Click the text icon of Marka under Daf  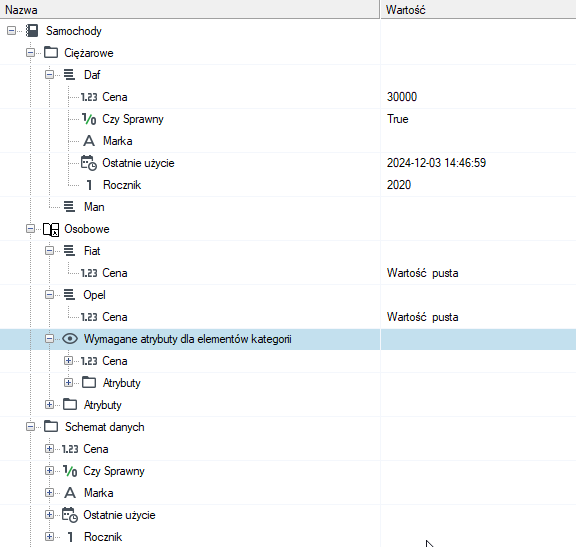(89, 141)
